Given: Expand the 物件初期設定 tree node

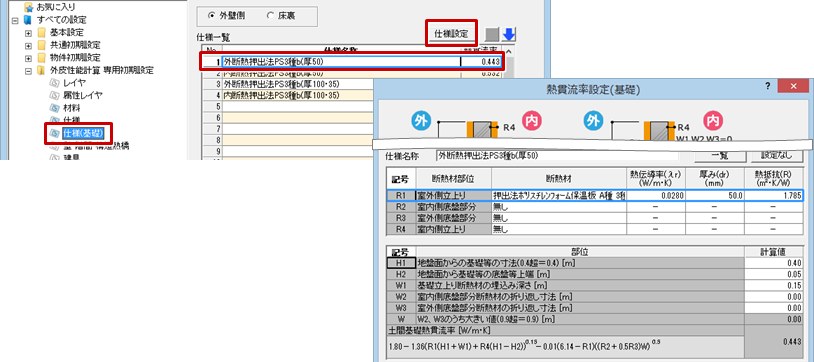Looking at the screenshot, I should (x=29, y=58).
